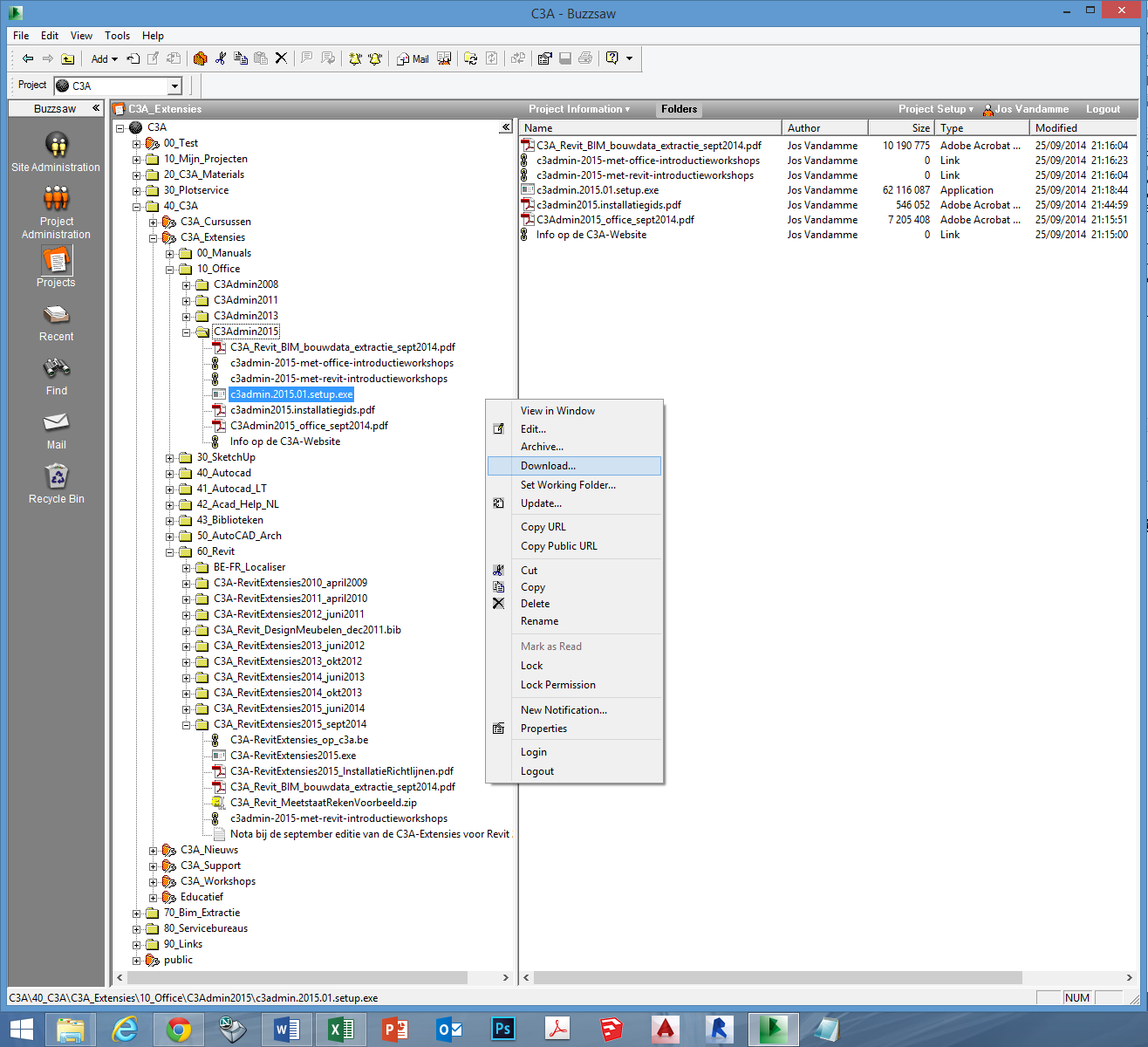Choose New Notification... from context menu
This screenshot has height=1047, width=1148.
575,710
